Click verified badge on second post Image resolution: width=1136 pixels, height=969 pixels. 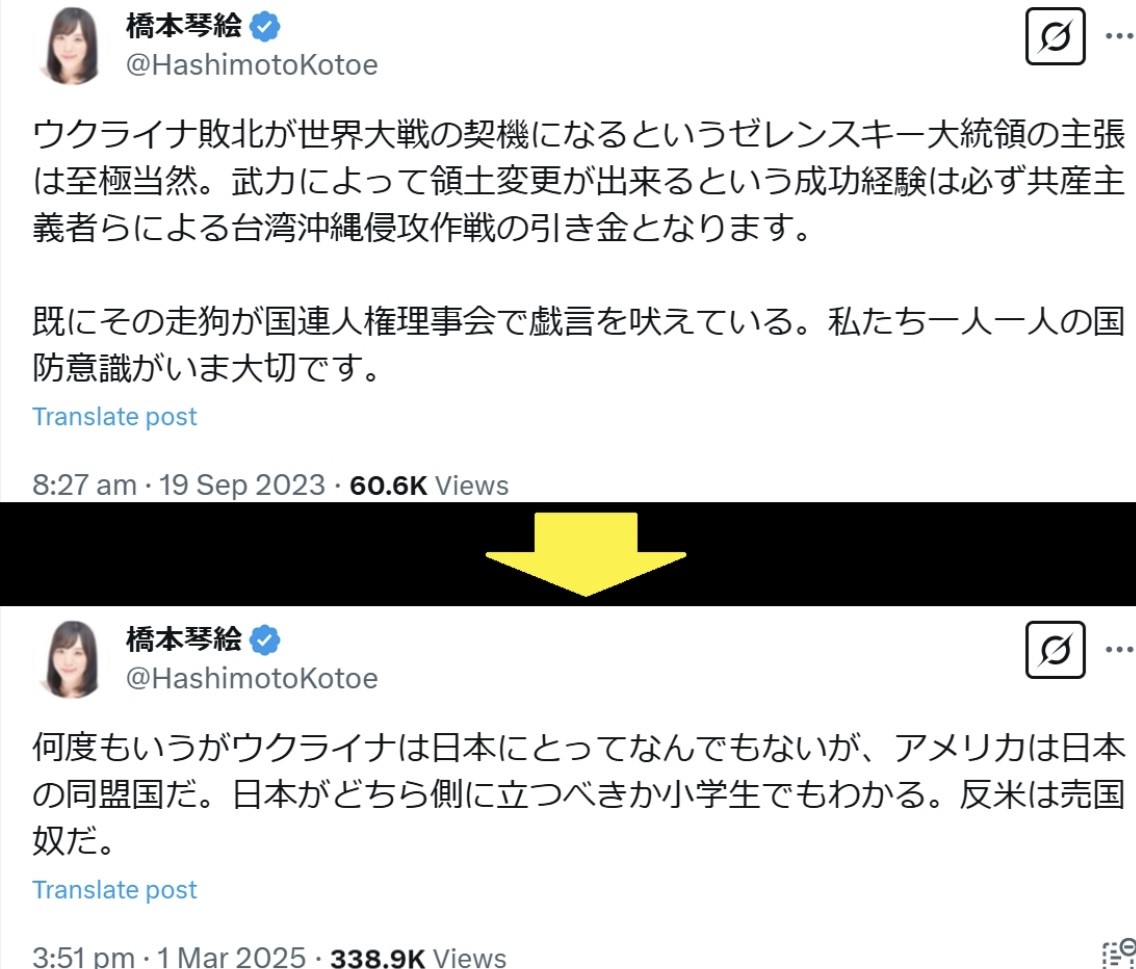[265, 641]
